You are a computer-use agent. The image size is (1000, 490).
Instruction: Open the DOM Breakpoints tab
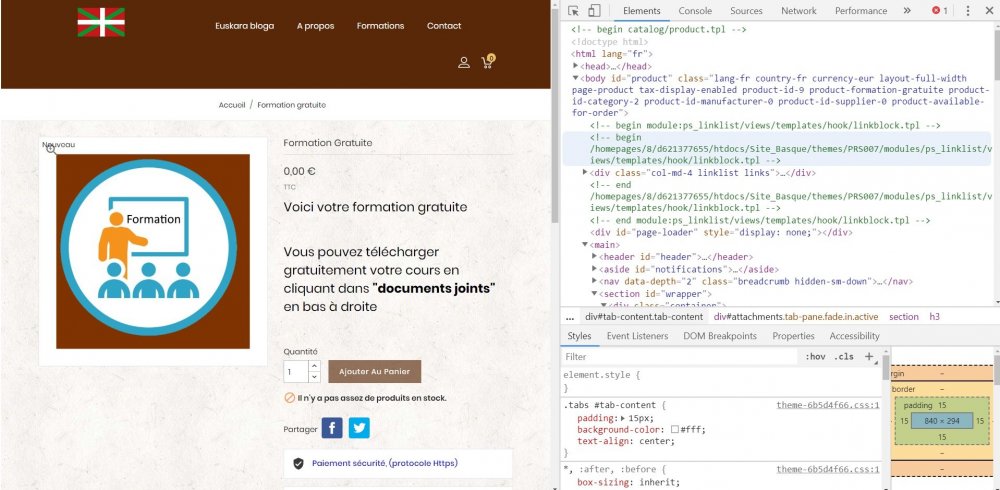click(720, 336)
